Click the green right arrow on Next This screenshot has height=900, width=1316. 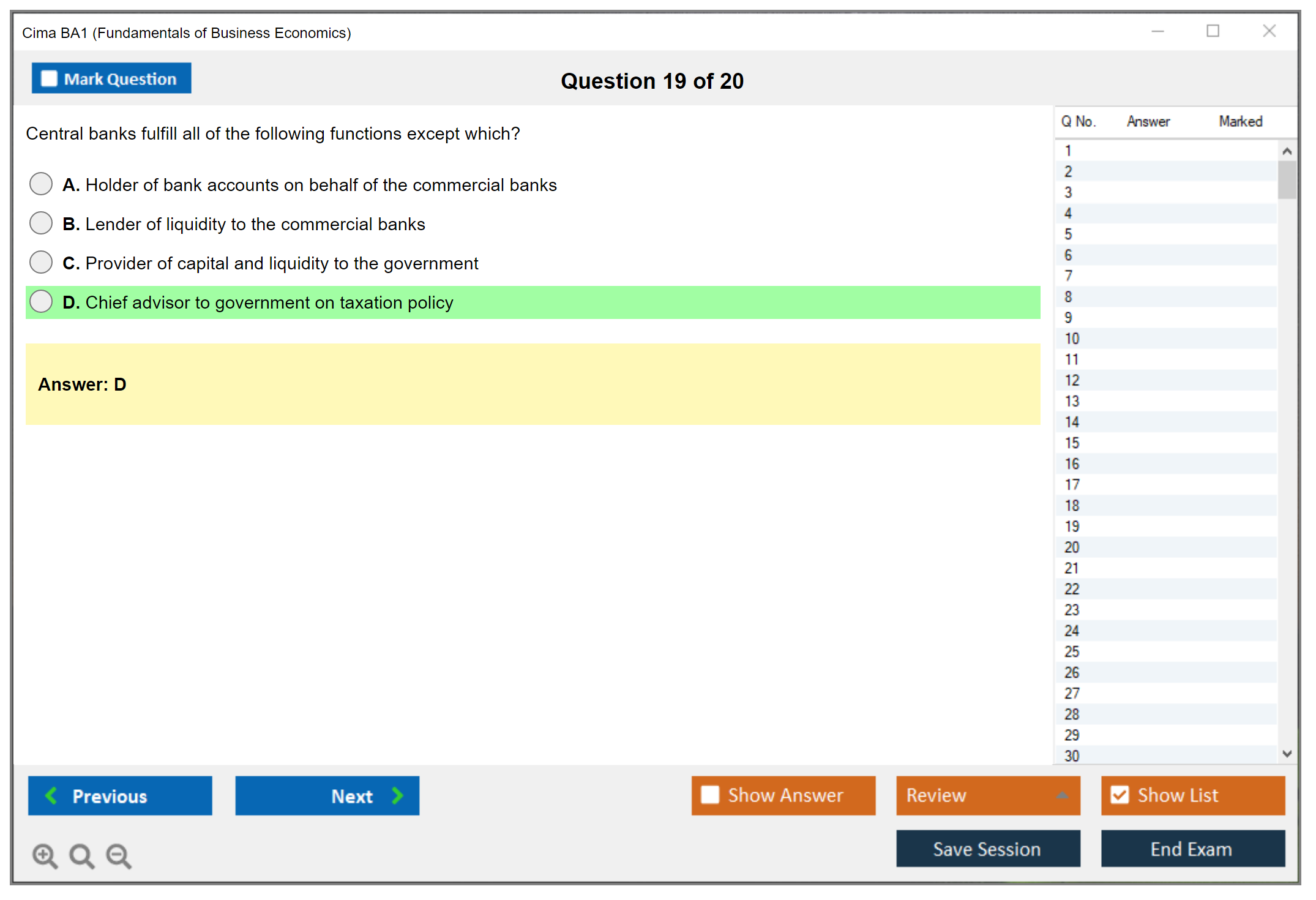(397, 795)
